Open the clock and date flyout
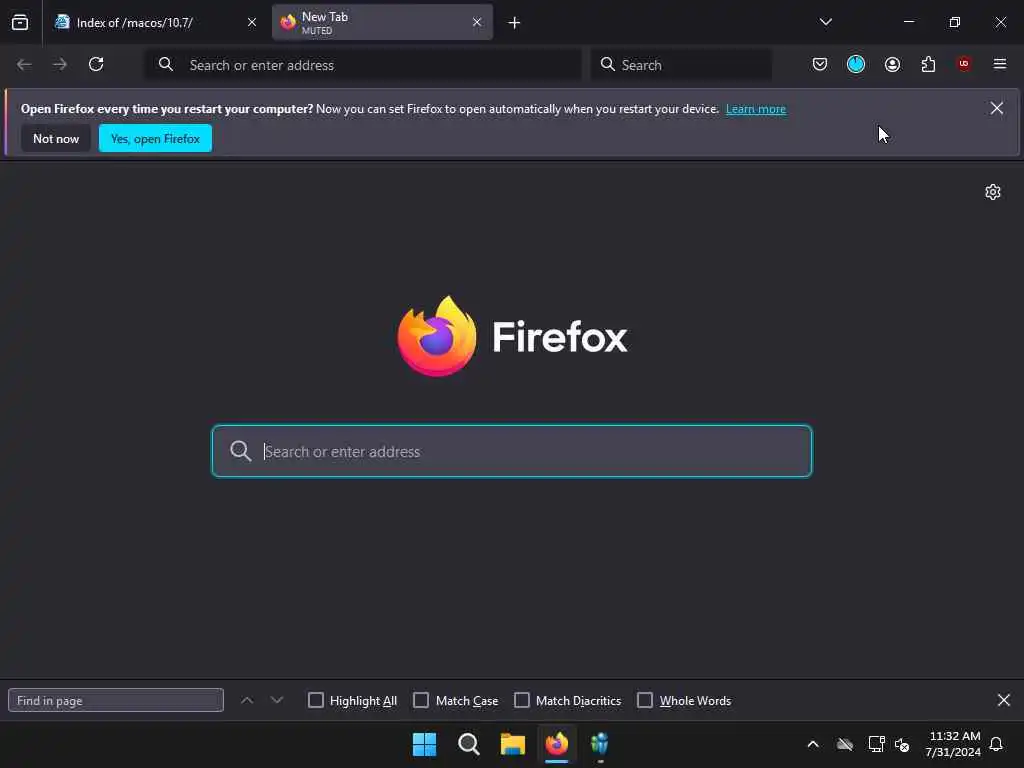 pos(953,744)
